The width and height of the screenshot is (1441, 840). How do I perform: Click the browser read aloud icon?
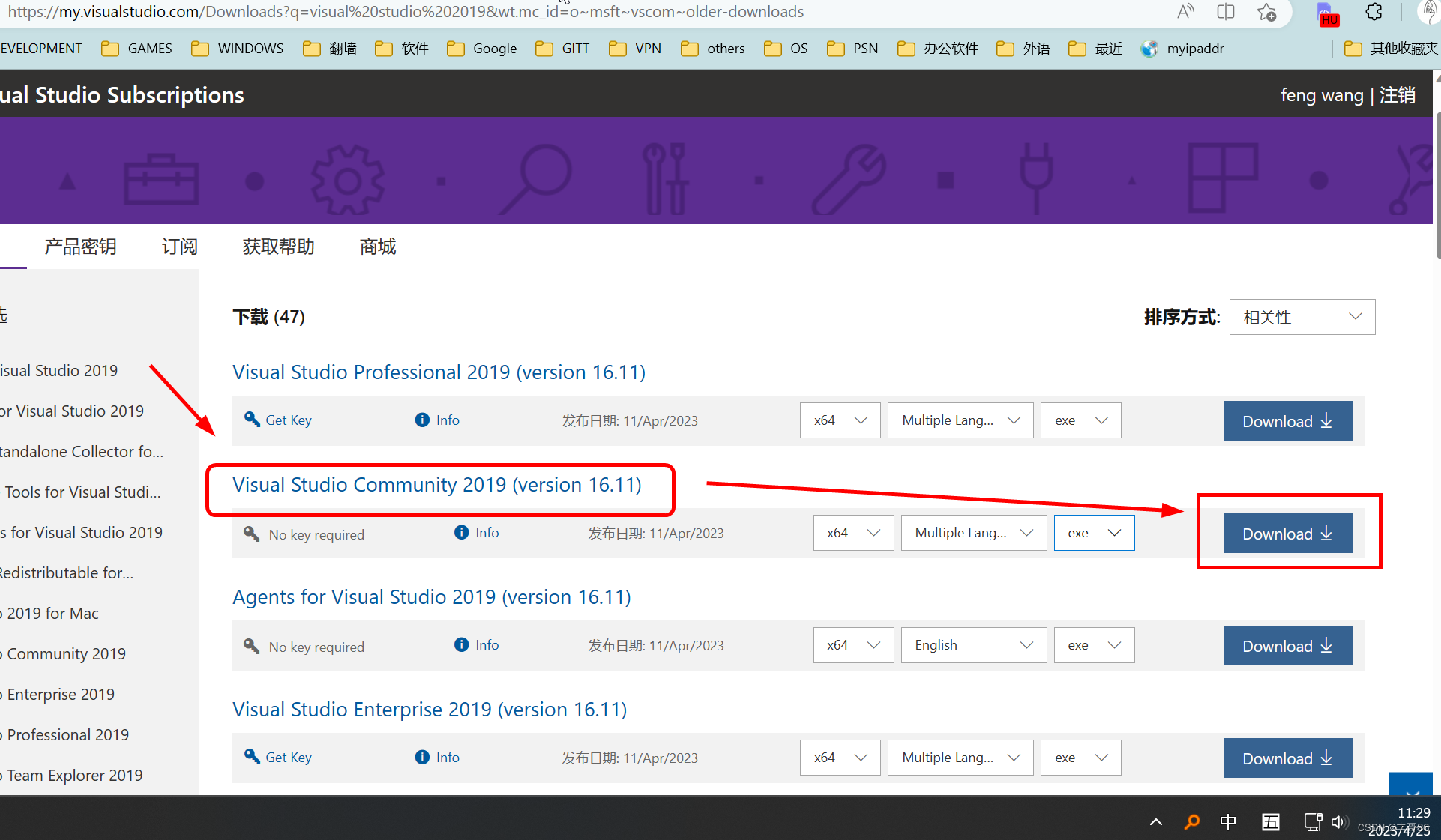1185,11
